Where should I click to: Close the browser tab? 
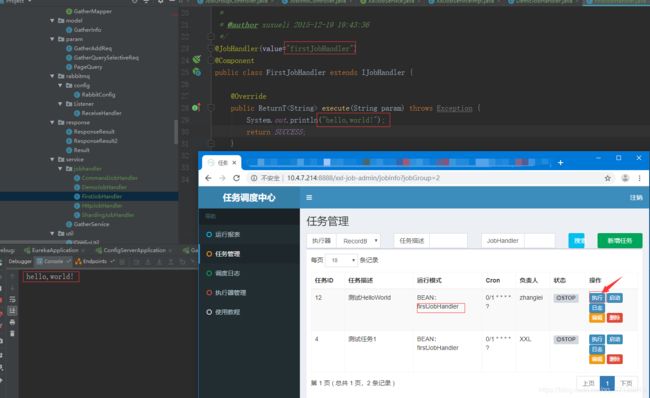[234, 163]
